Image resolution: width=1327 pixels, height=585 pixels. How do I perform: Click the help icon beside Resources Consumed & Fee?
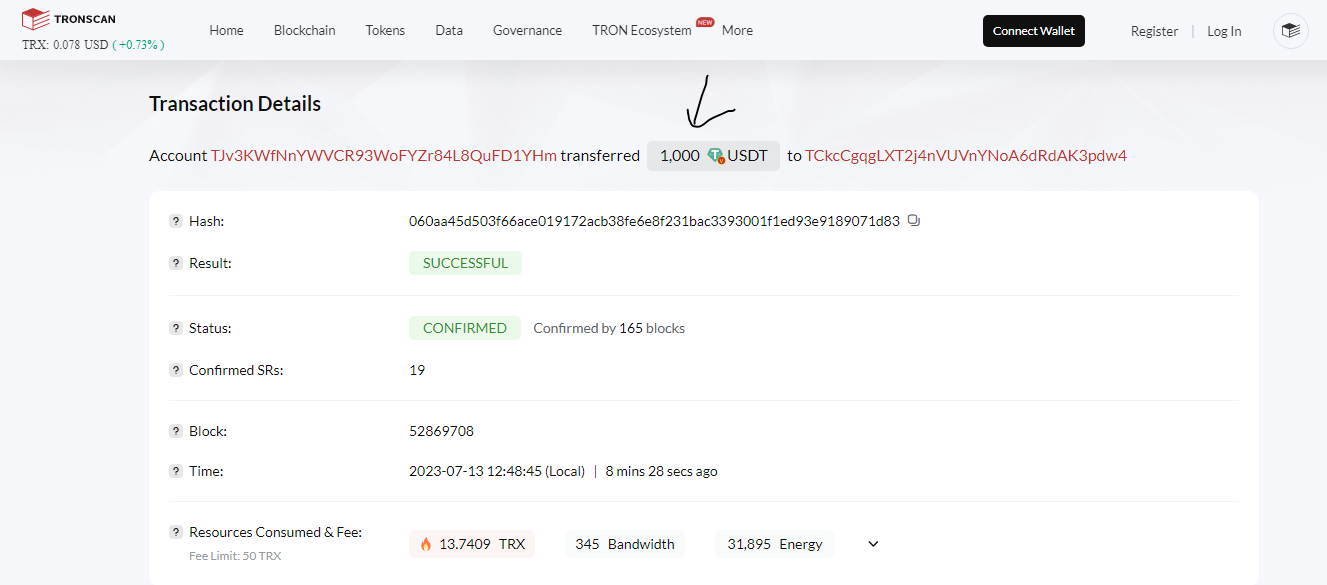pyautogui.click(x=176, y=532)
